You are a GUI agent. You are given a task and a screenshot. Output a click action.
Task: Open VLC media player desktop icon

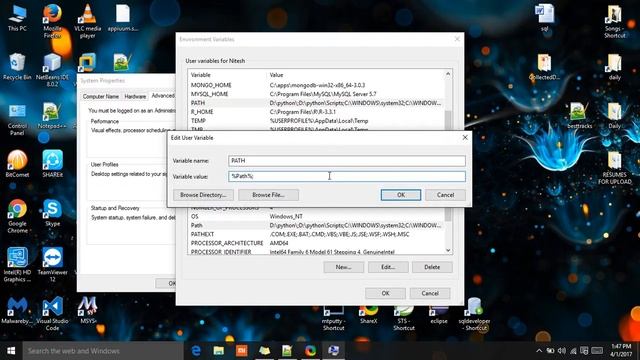click(87, 21)
